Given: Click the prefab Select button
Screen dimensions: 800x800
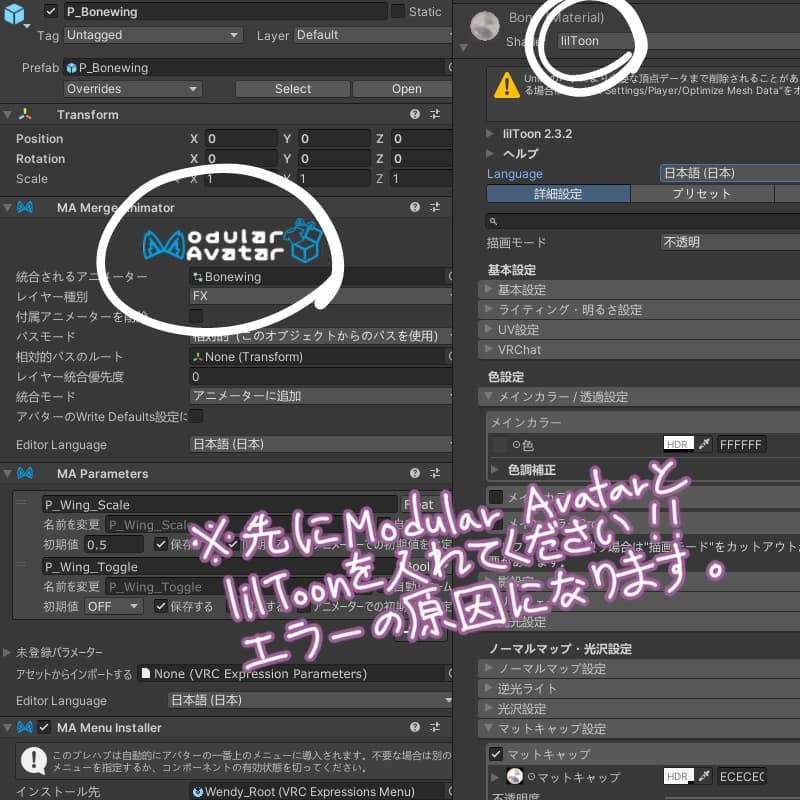Looking at the screenshot, I should coord(292,89).
